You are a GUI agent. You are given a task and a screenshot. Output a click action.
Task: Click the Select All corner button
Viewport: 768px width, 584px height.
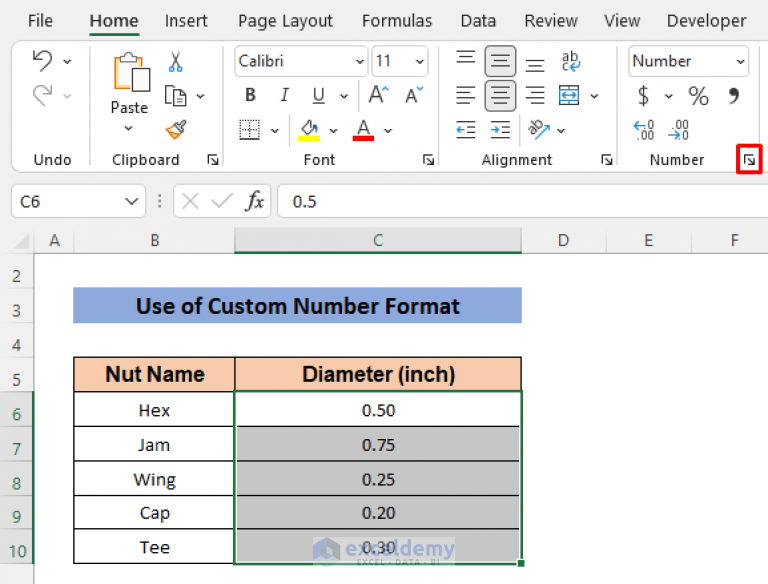click(x=21, y=241)
